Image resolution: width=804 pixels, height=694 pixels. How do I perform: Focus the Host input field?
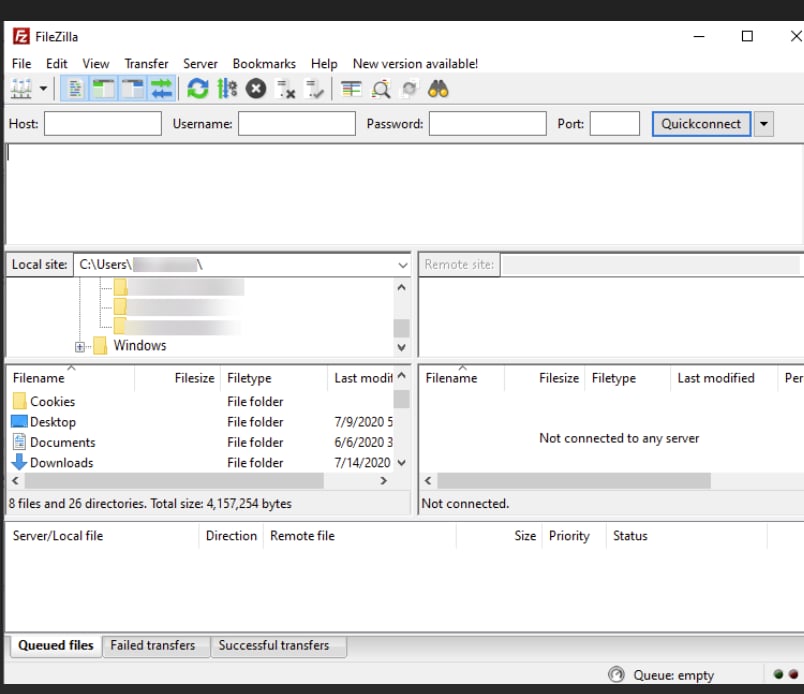103,124
